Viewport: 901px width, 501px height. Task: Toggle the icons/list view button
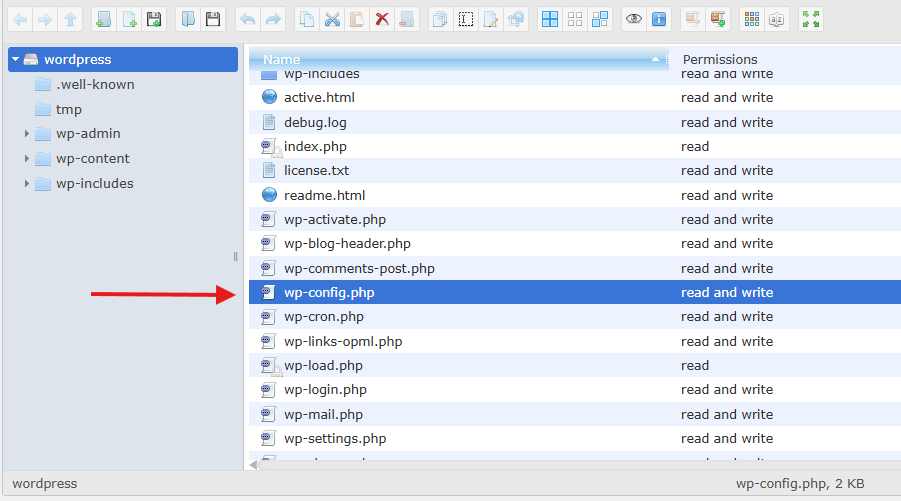pyautogui.click(x=752, y=19)
